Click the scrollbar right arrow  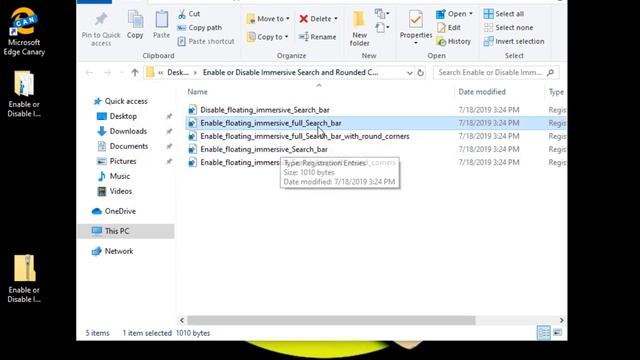[x=562, y=320]
